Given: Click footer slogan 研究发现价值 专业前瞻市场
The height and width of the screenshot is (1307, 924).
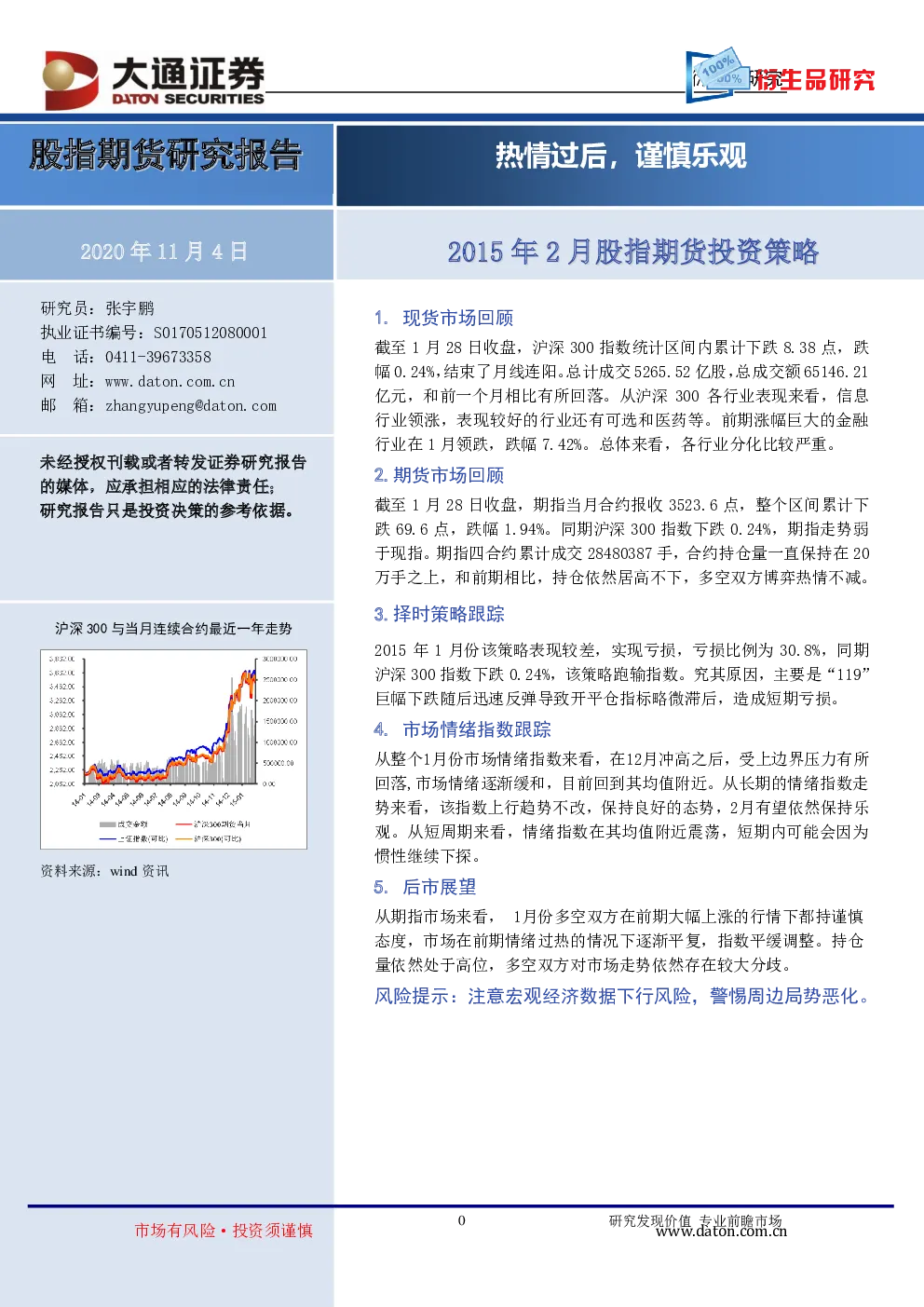Looking at the screenshot, I should [695, 1219].
